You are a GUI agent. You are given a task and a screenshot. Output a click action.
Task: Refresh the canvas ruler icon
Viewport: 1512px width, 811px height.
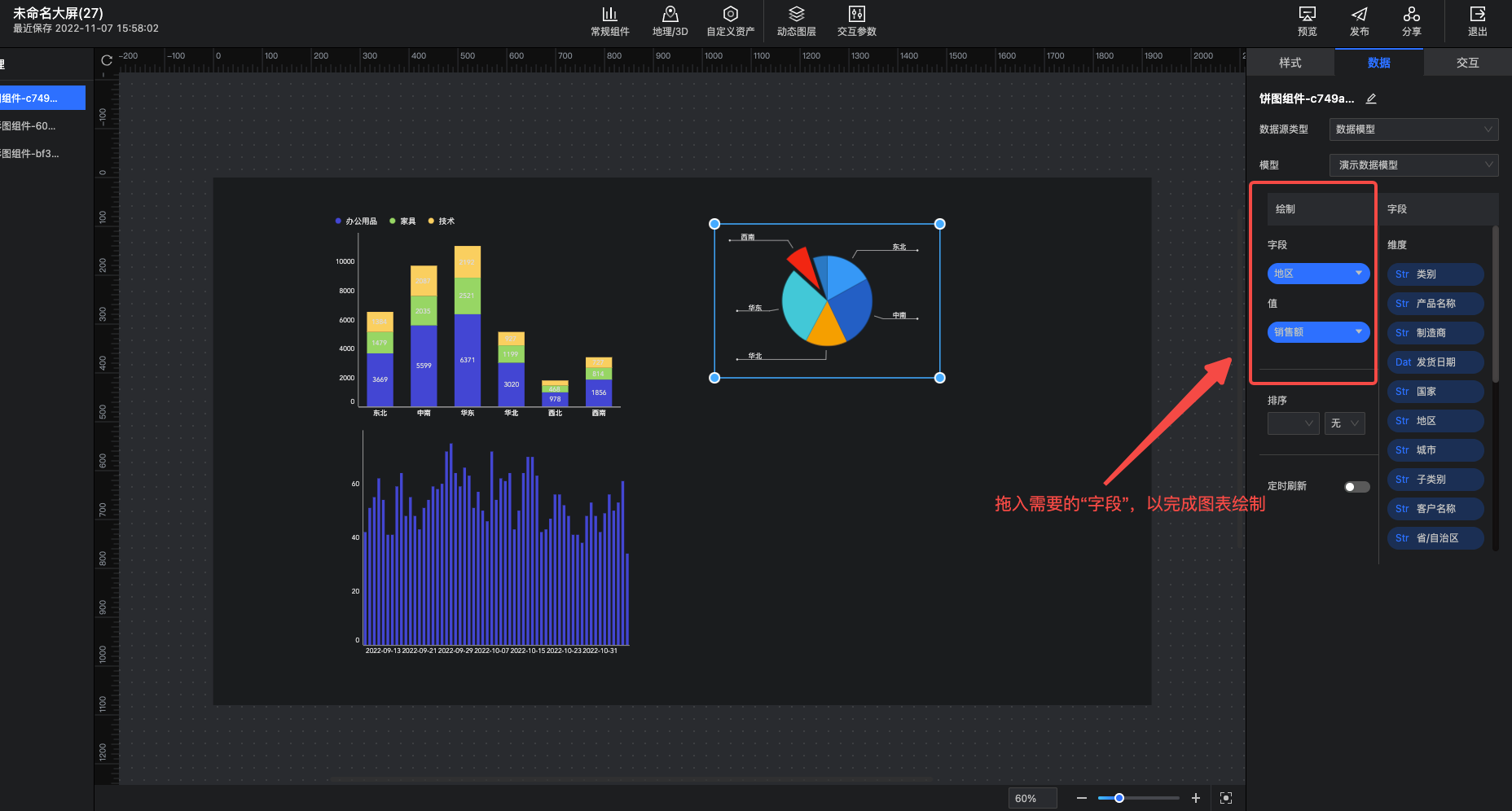pos(107,60)
